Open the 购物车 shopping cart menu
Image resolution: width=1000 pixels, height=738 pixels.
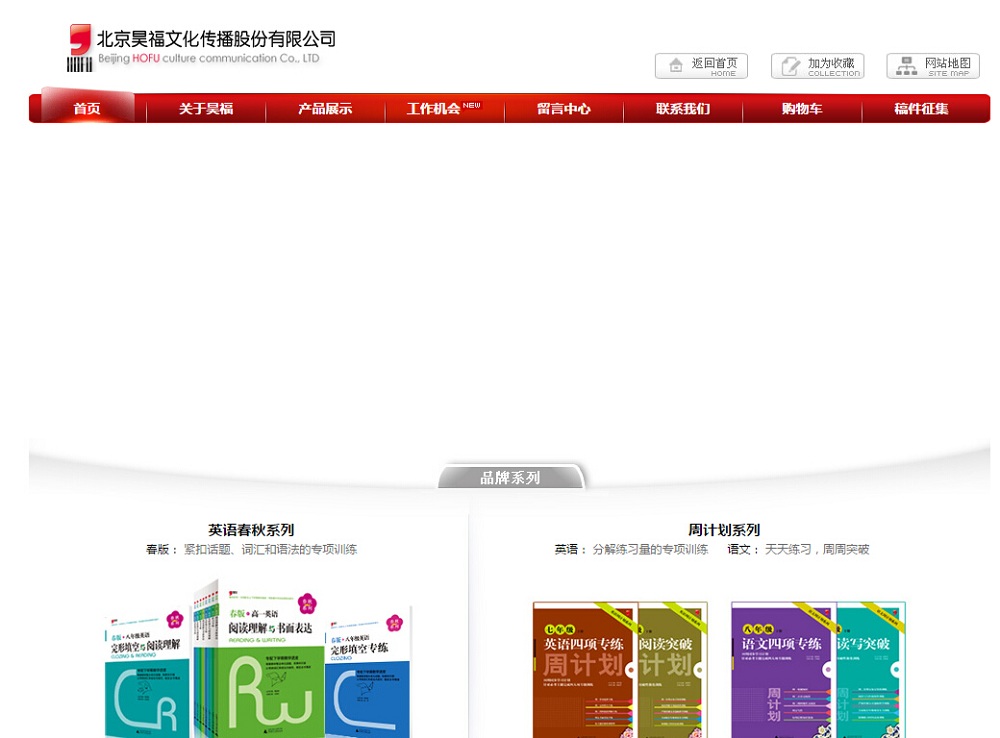(x=802, y=108)
